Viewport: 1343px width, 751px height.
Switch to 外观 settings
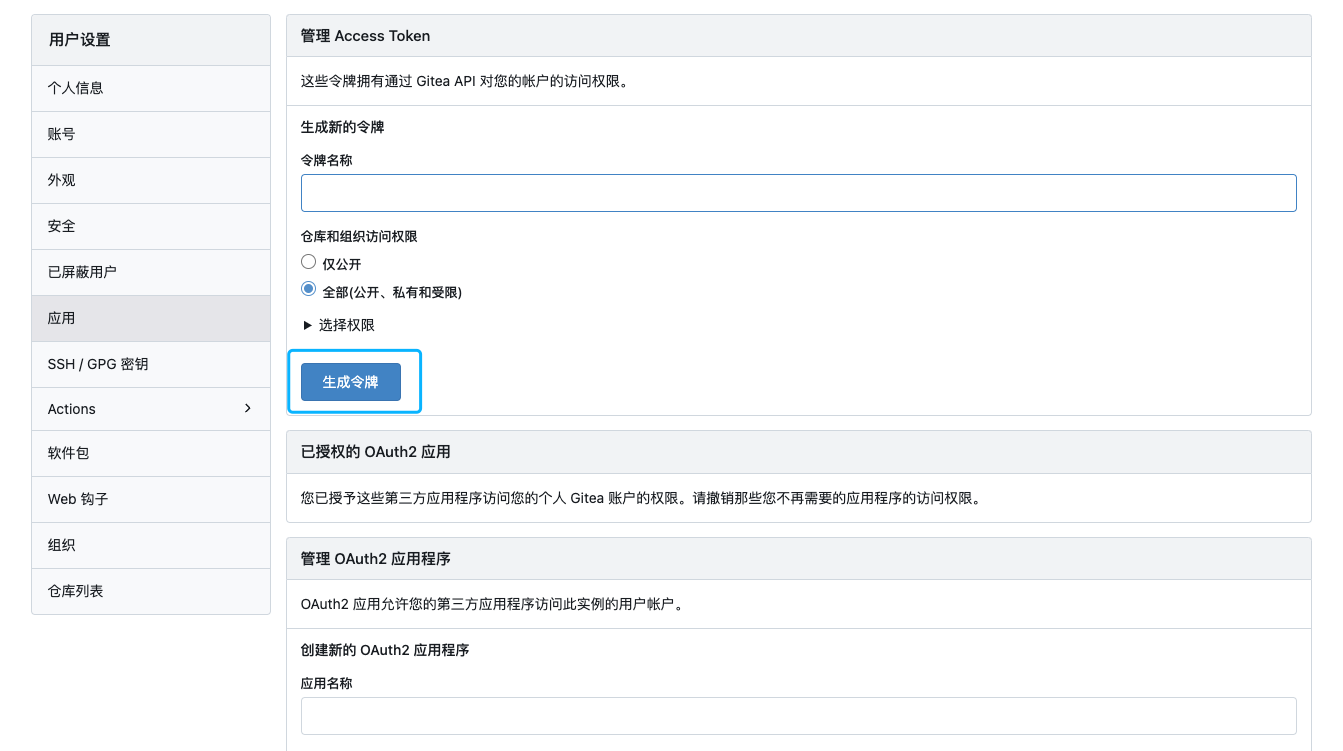60,180
